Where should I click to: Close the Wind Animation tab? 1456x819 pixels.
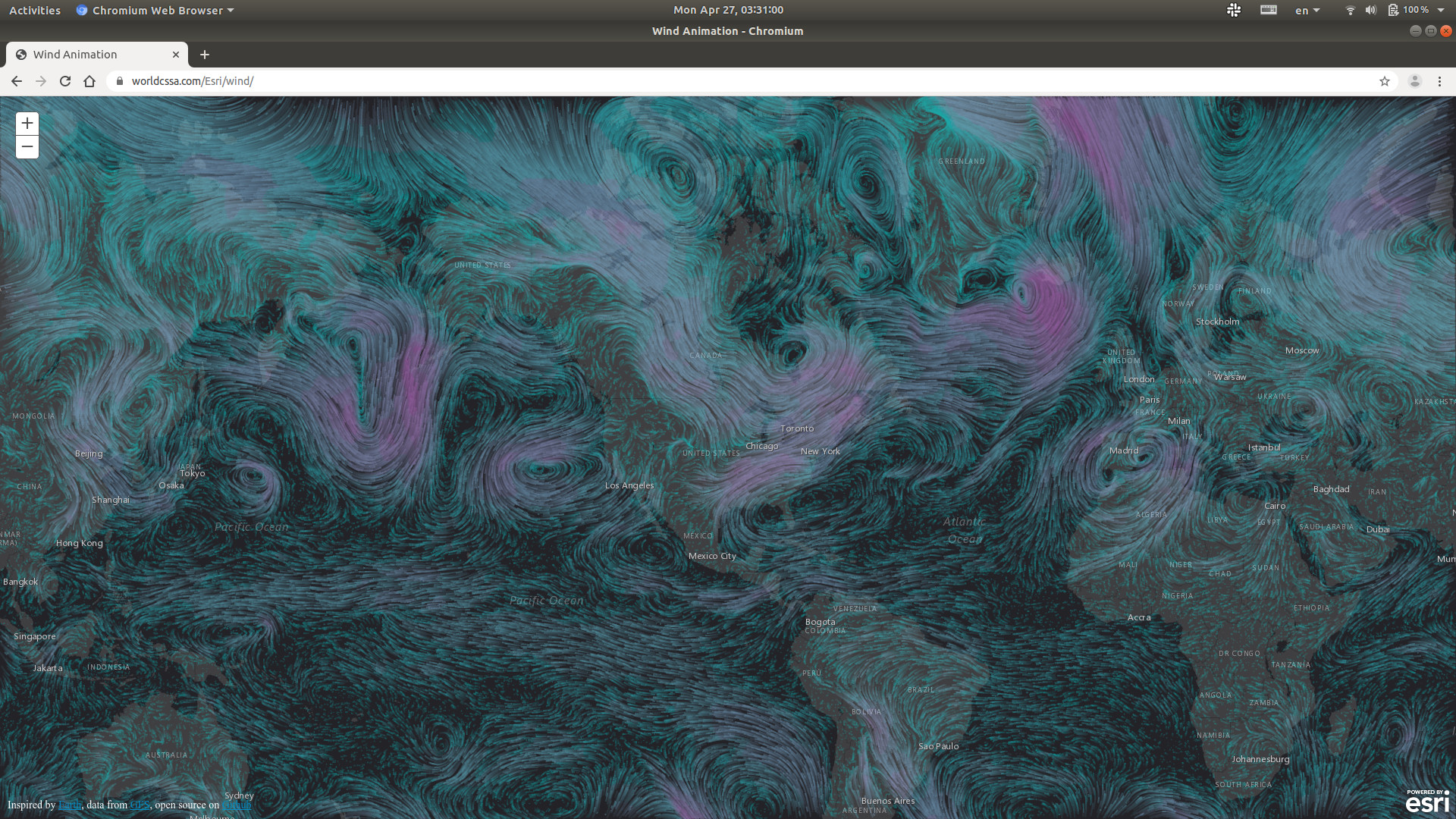coord(176,55)
